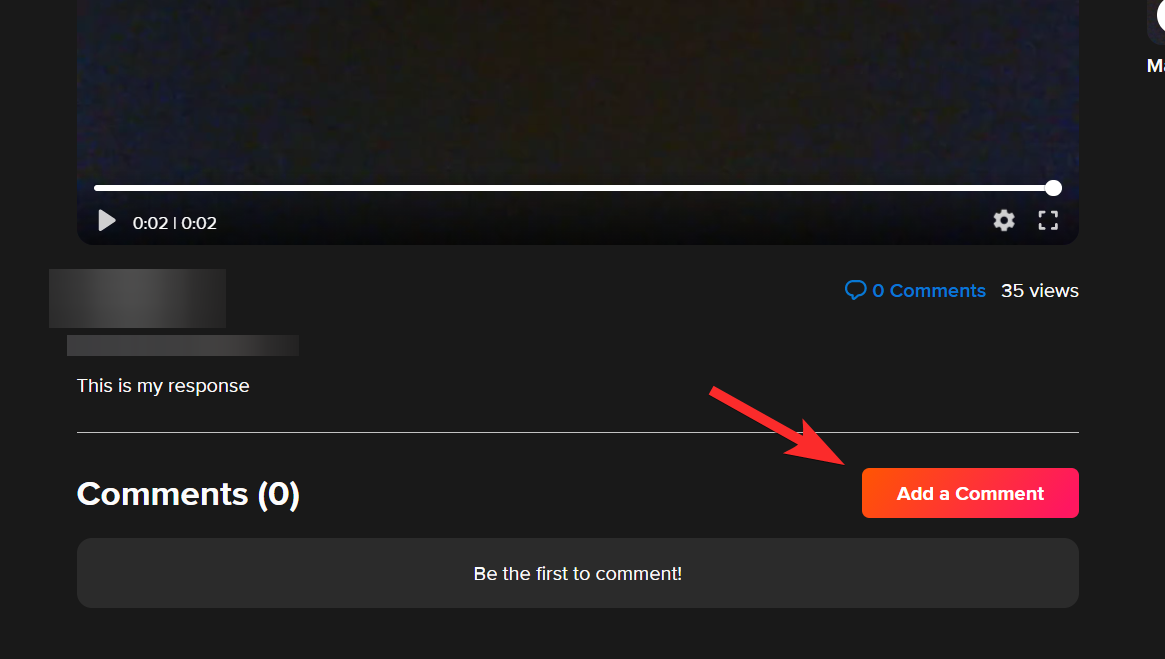The image size is (1165, 659).
Task: Select the 0:02 elapsed time display
Action: 150,223
